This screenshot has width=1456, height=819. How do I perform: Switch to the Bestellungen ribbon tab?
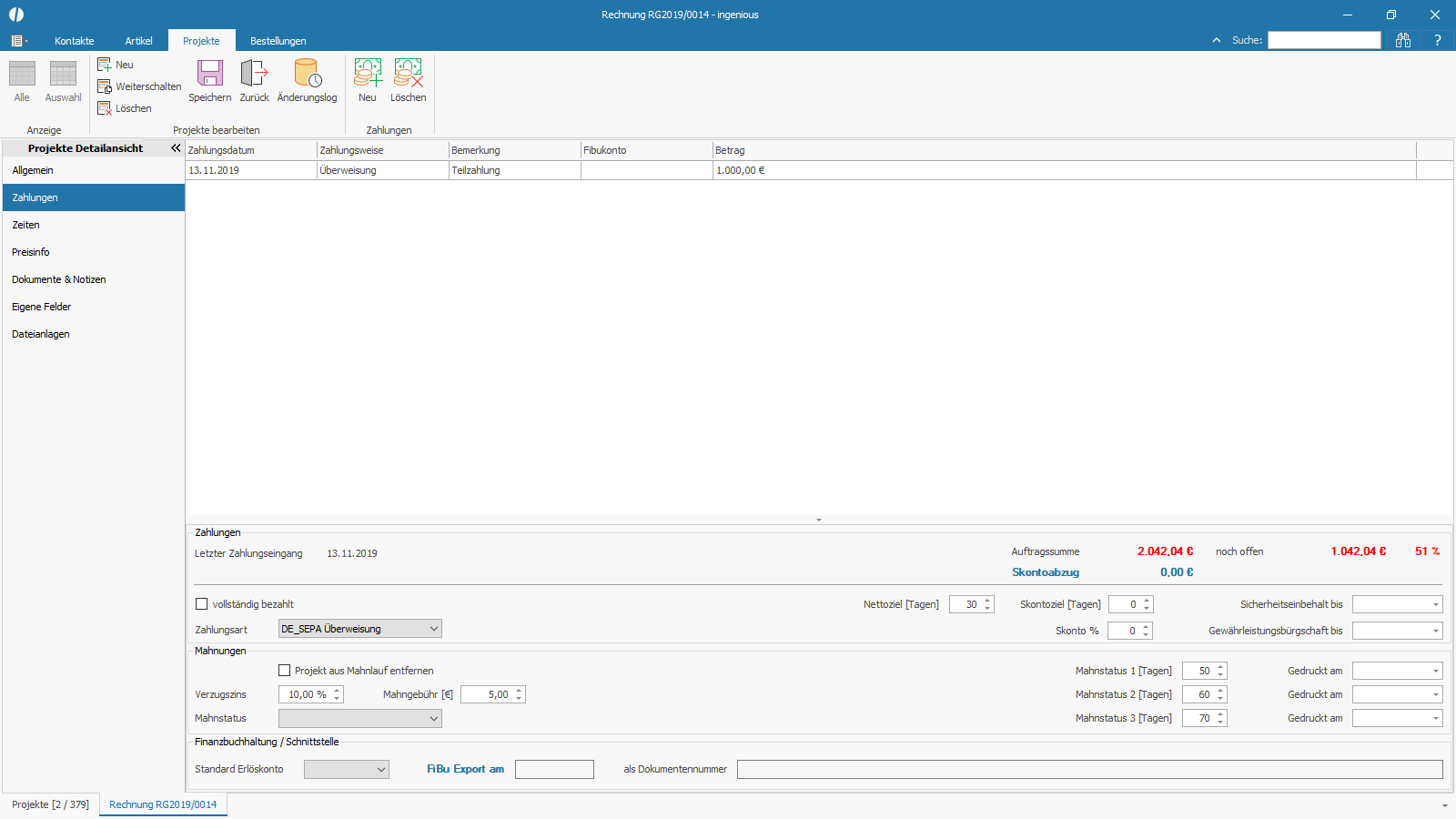pos(278,40)
